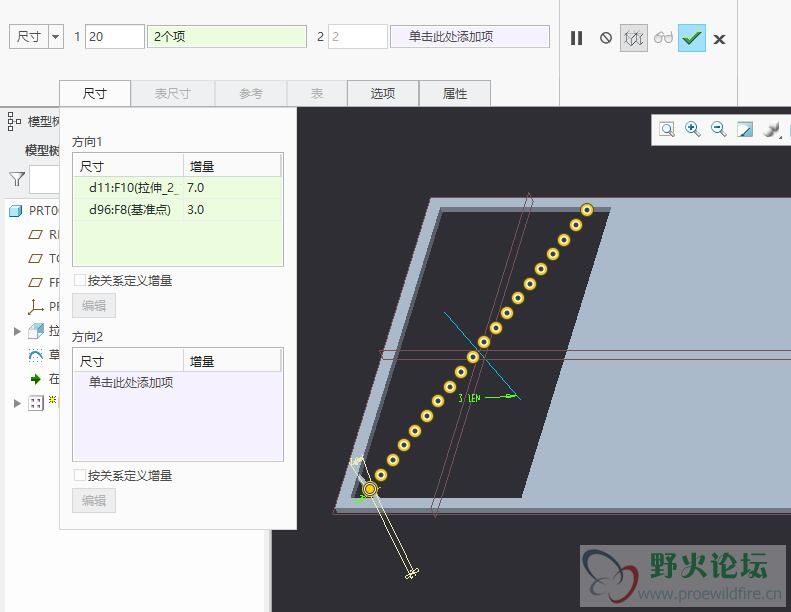Select the RIGHT datum plane icon
Screen dimensions: 791x612
click(35, 235)
